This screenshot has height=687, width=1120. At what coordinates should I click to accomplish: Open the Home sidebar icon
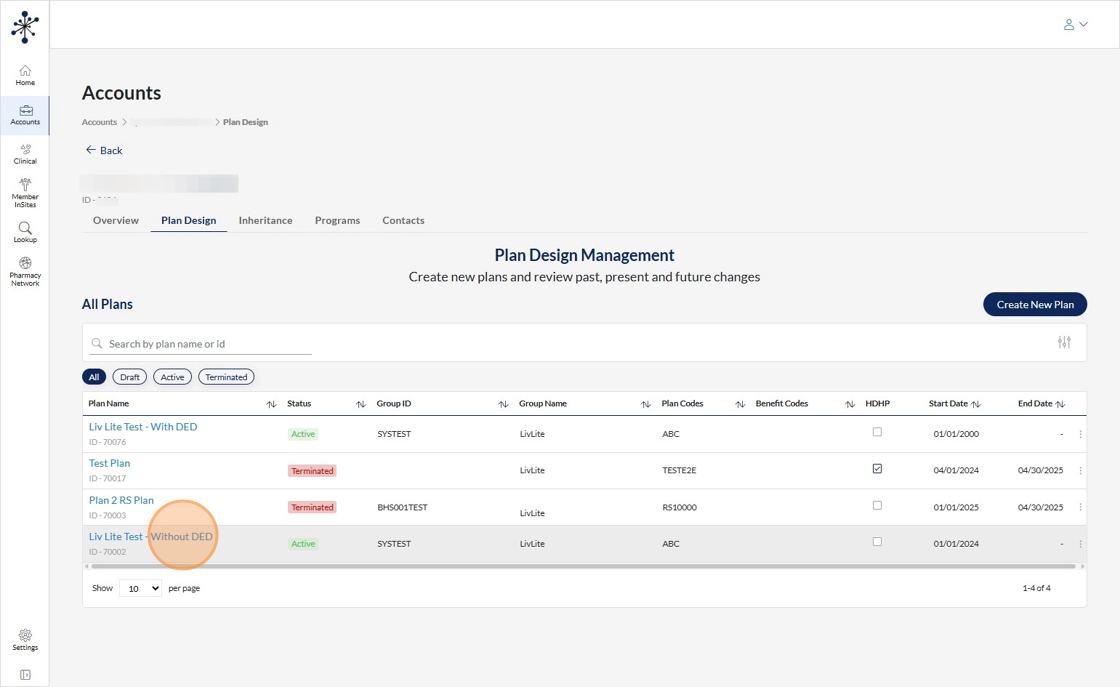(x=25, y=75)
